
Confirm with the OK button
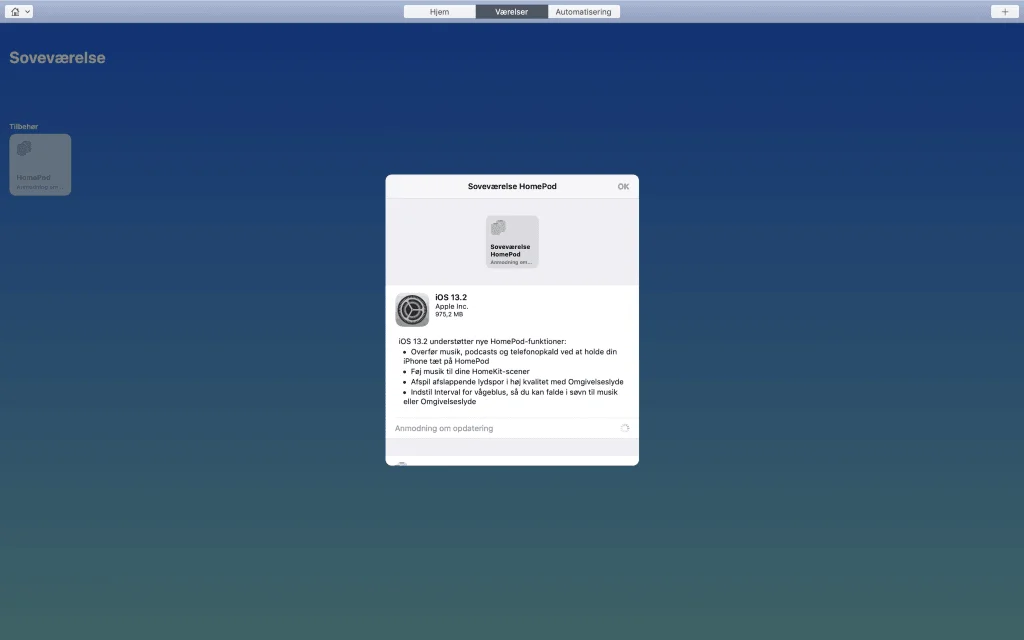(x=622, y=186)
